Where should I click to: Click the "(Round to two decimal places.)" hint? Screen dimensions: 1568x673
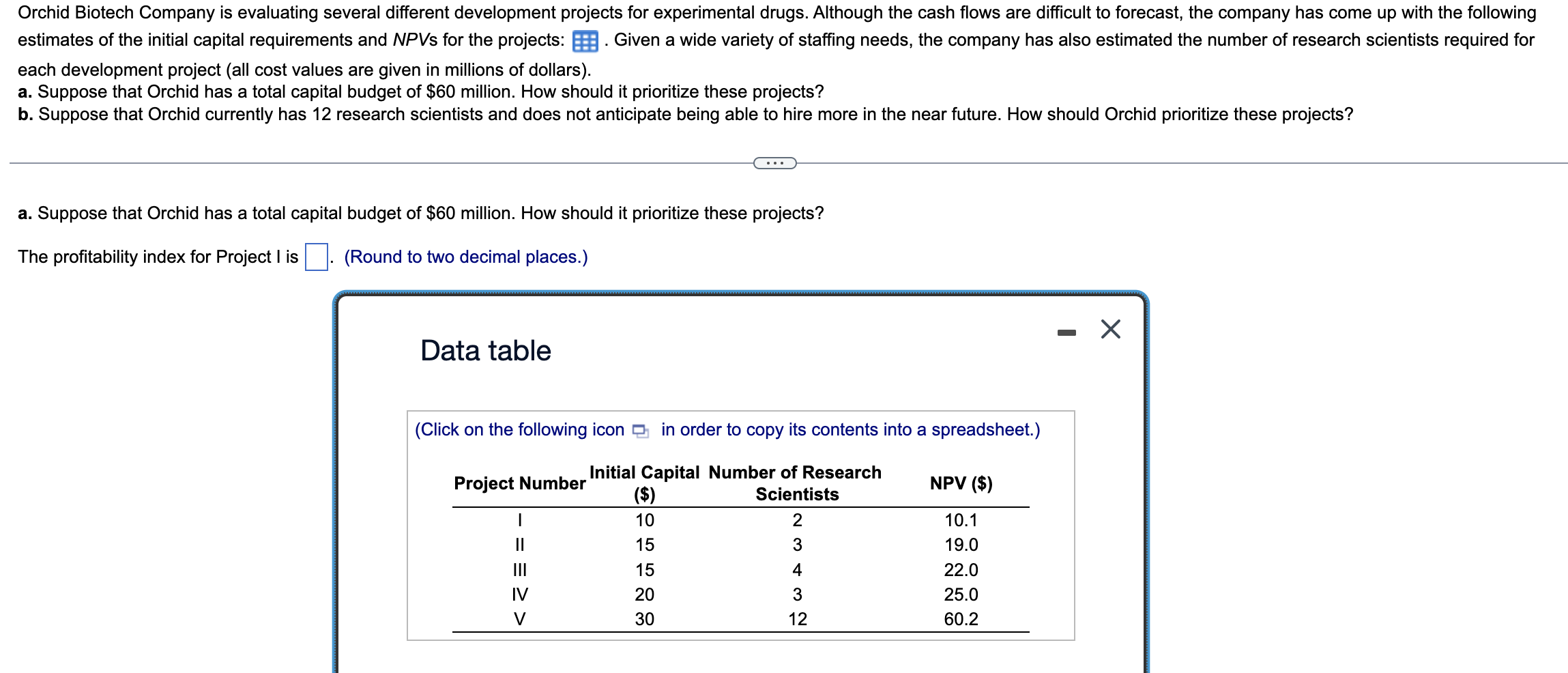(x=466, y=257)
